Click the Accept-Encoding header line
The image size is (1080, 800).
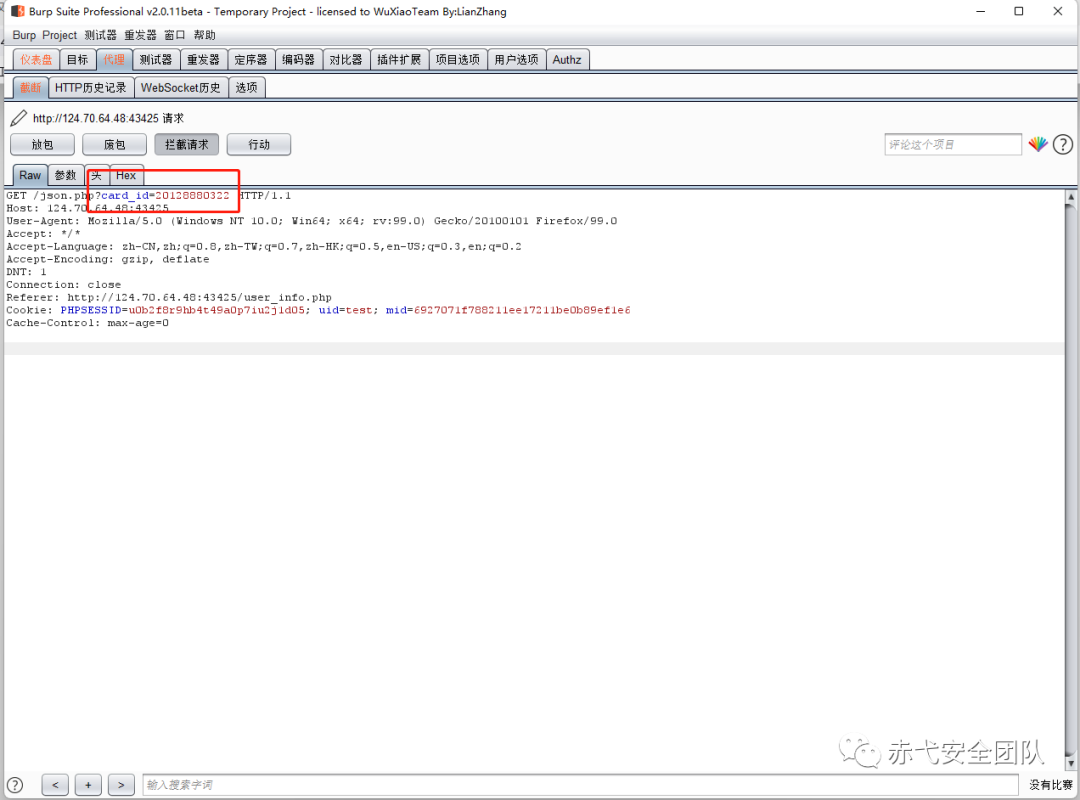point(107,259)
